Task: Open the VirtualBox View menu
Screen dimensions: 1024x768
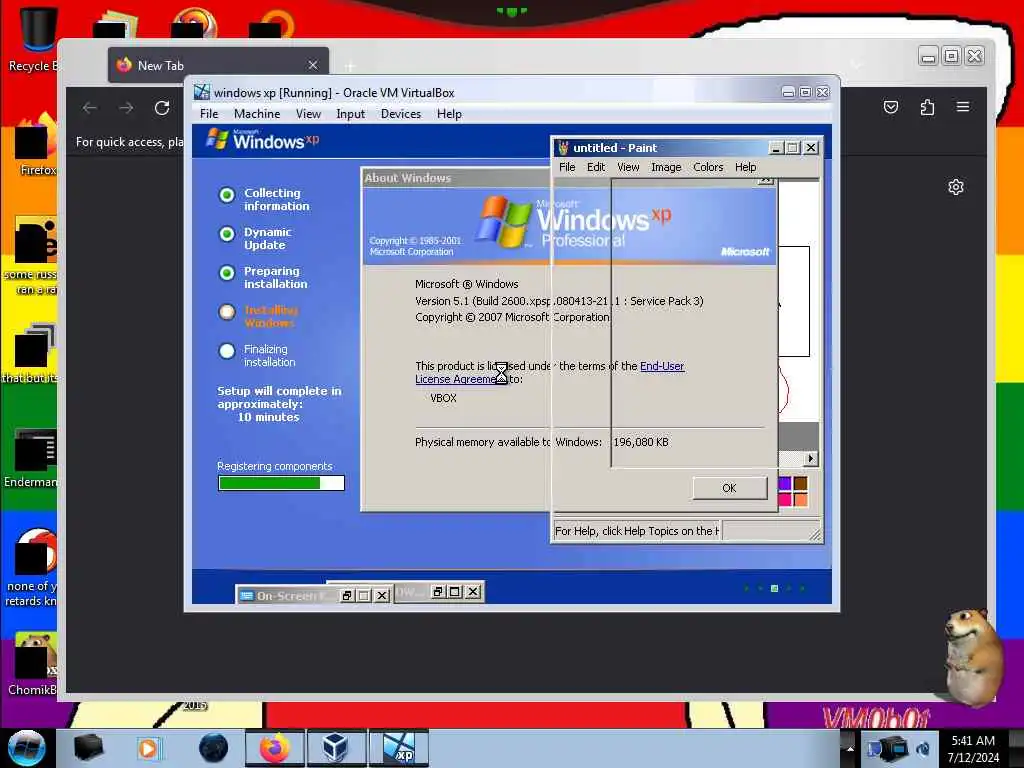Action: (x=308, y=114)
